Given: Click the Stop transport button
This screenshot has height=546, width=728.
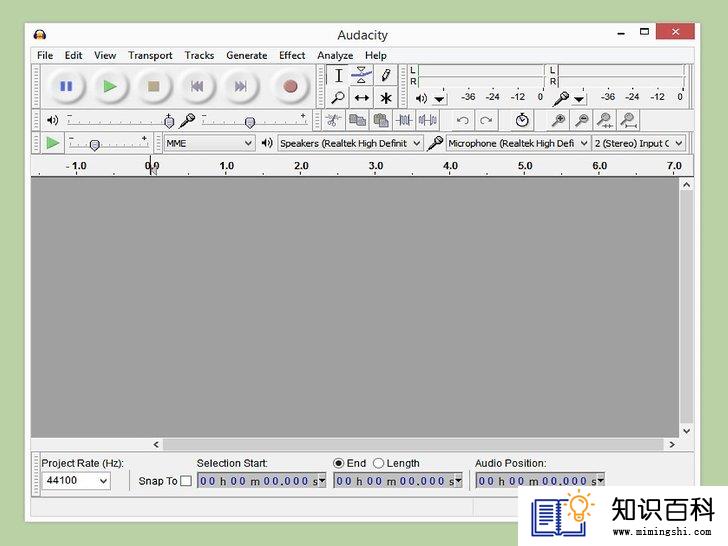Looking at the screenshot, I should click(x=154, y=86).
